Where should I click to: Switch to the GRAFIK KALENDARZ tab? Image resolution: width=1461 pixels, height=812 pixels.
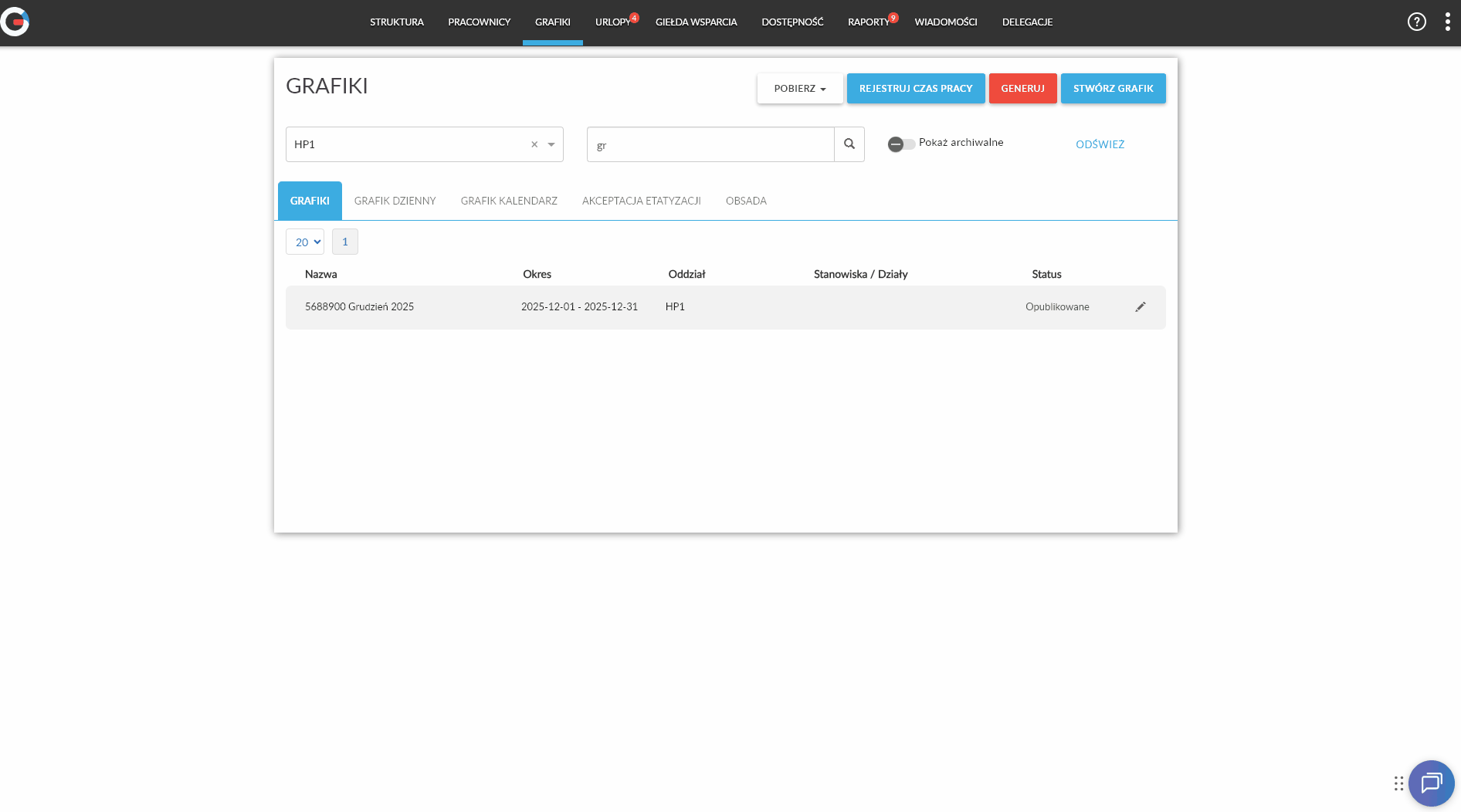click(509, 201)
